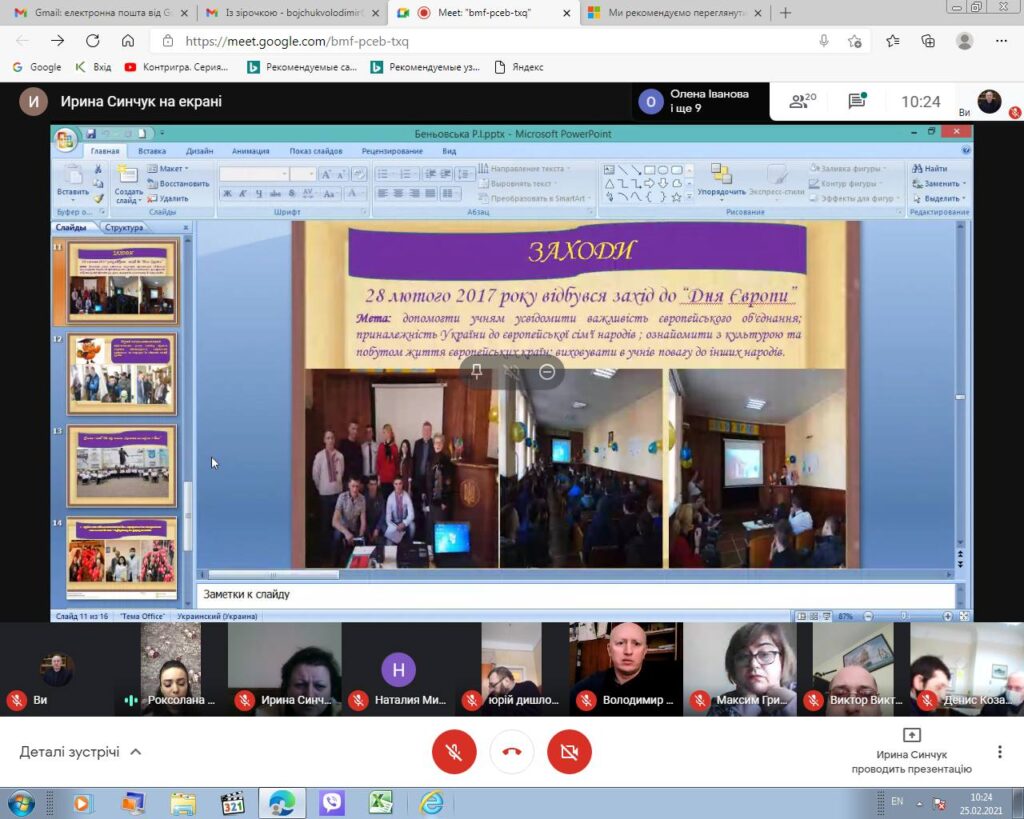Image resolution: width=1024 pixels, height=819 pixels.
Task: Unmute the microphone in Meet controls
Action: coord(454,752)
